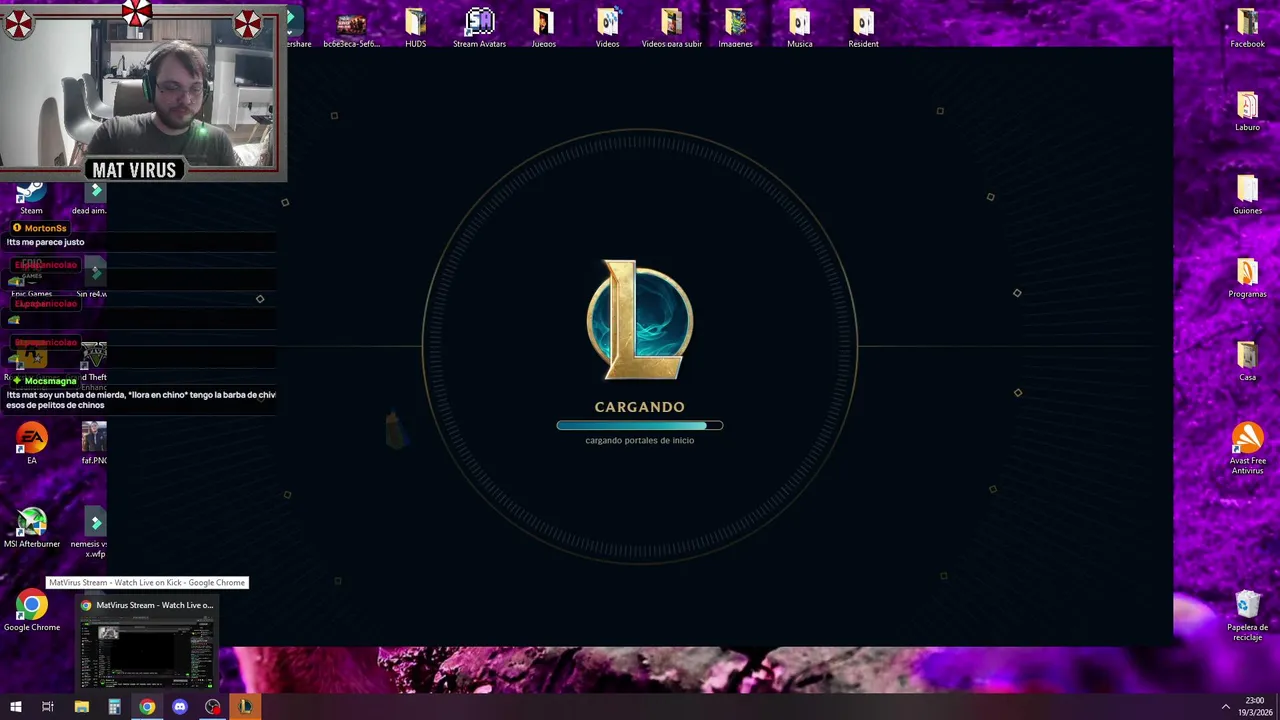The height and width of the screenshot is (720, 1280).
Task: Open the Programas folder
Action: pyautogui.click(x=1247, y=278)
